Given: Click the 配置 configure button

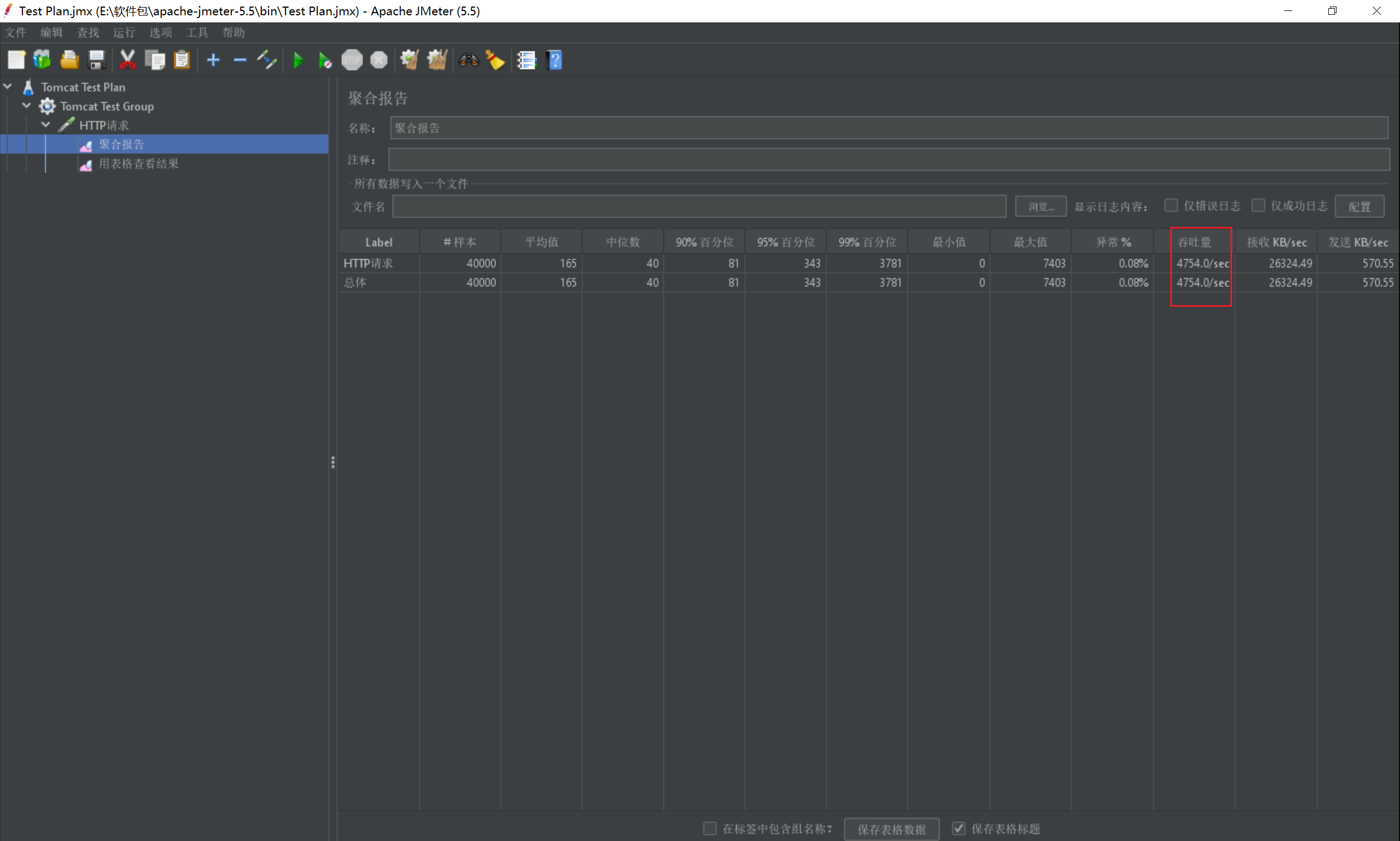Looking at the screenshot, I should tap(1359, 206).
